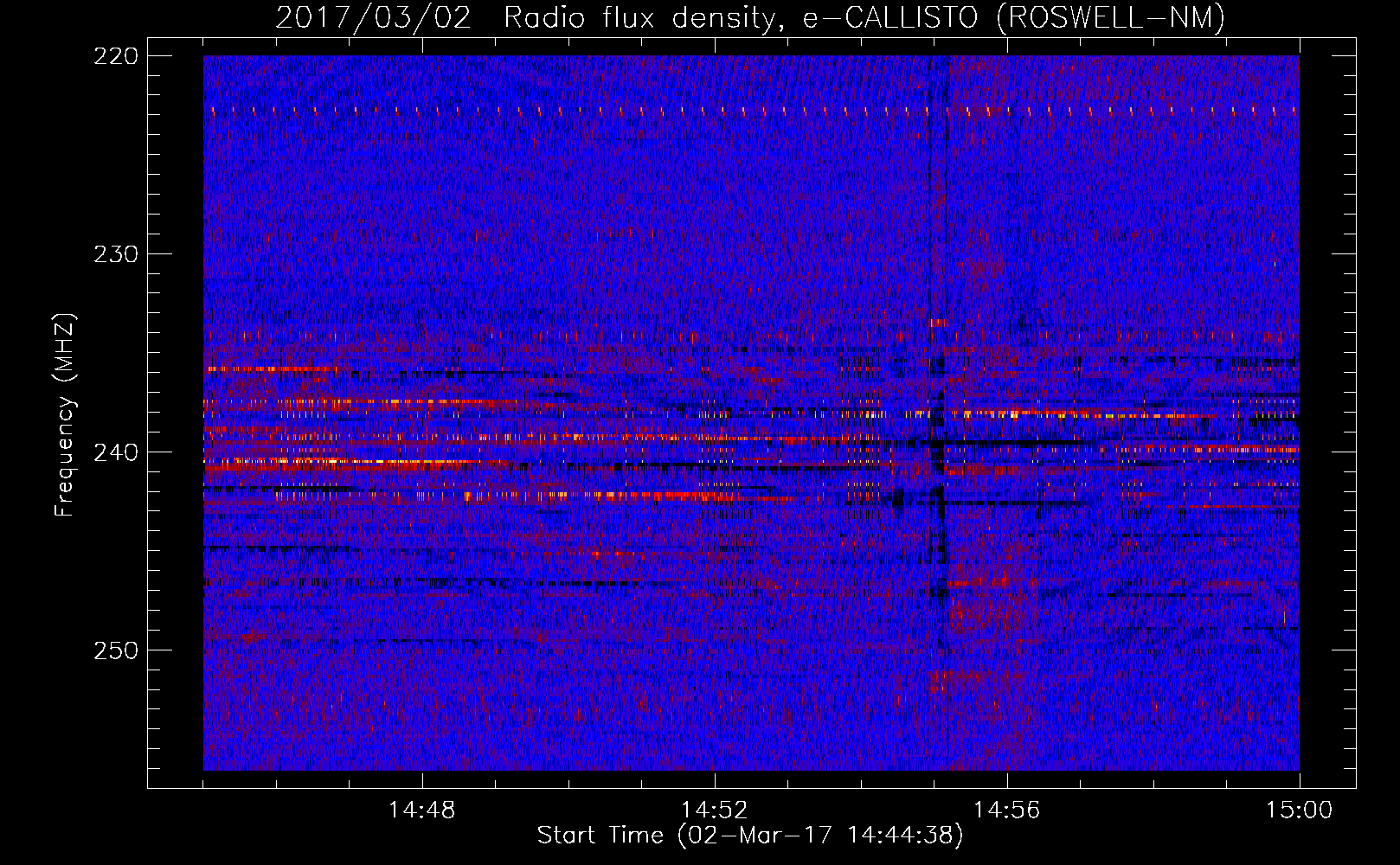Click the "Frequency (MHZ)" axis label

[65, 414]
